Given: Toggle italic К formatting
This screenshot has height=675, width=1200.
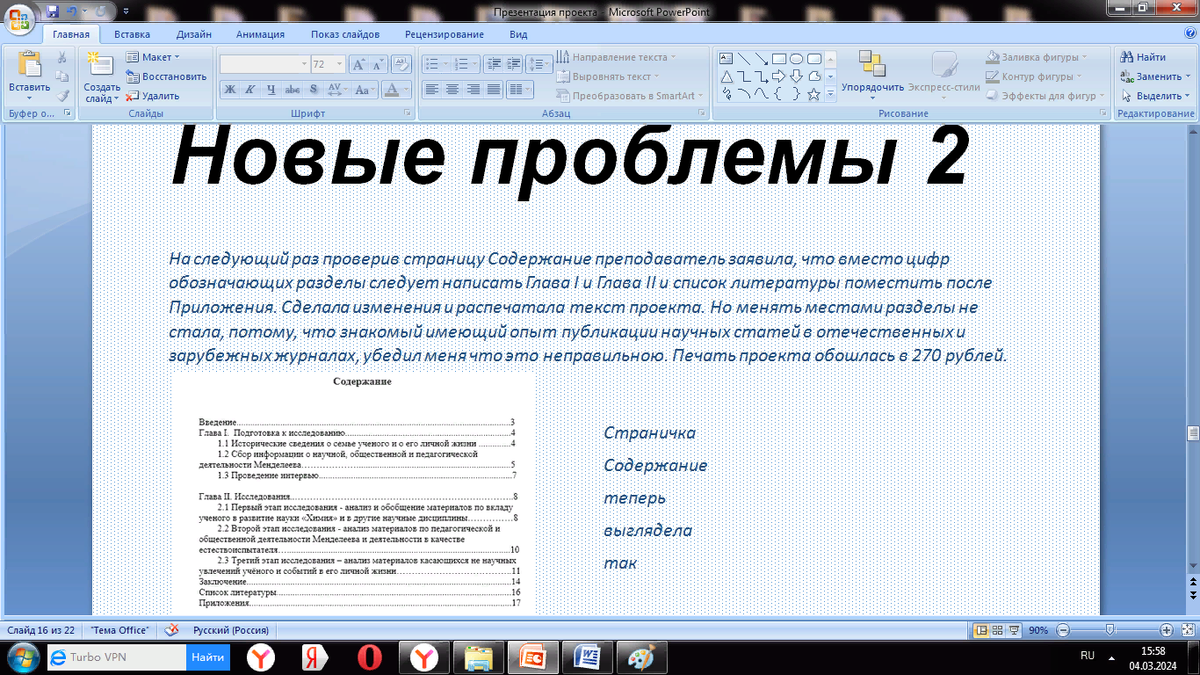Looking at the screenshot, I should point(250,89).
